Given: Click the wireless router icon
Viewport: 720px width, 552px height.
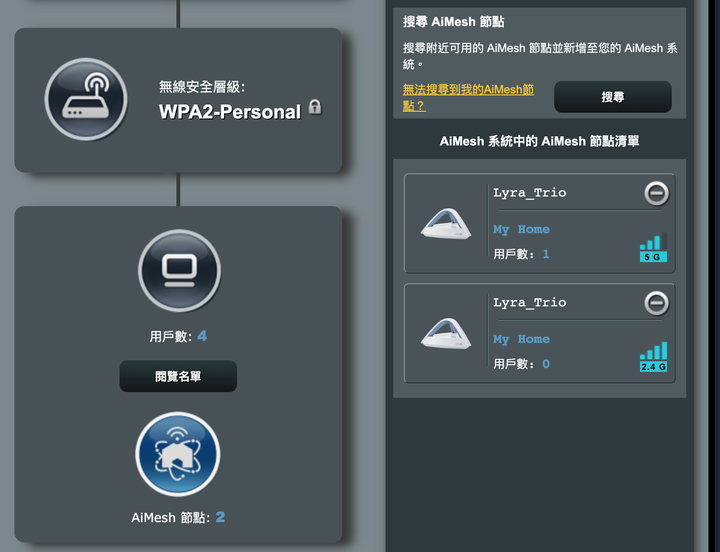Looking at the screenshot, I should 86,99.
